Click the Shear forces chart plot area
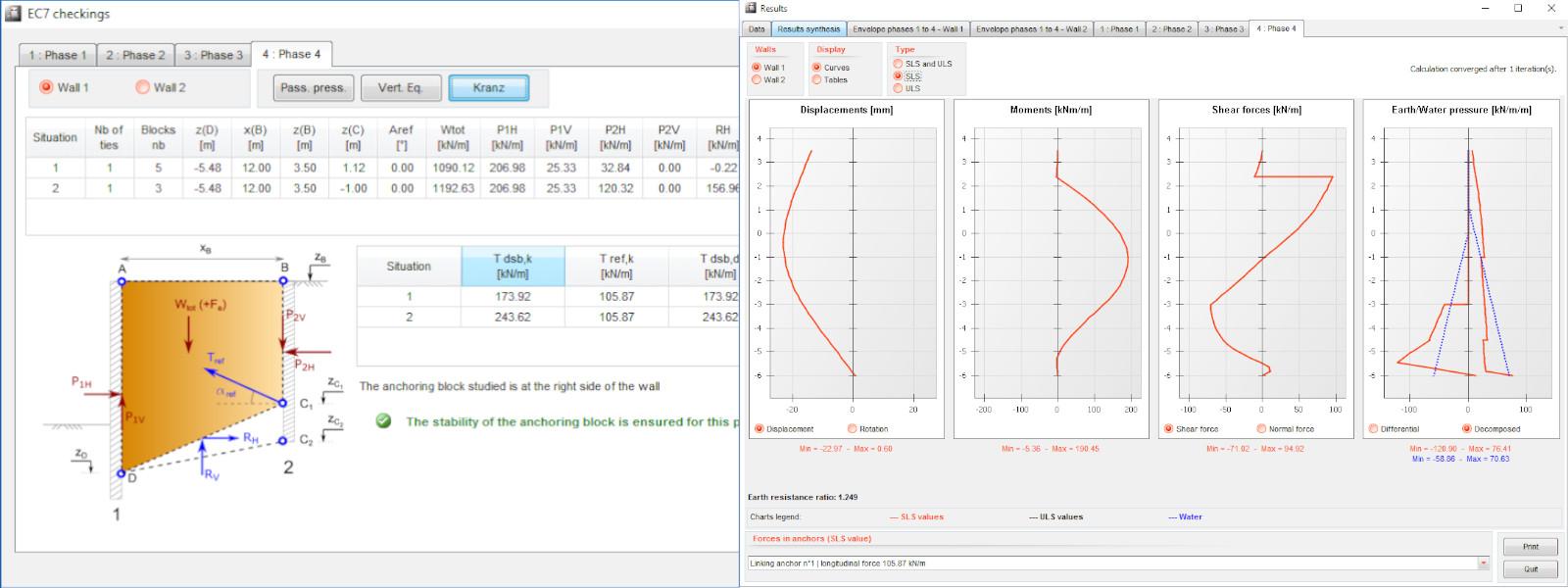Image resolution: width=1568 pixels, height=588 pixels. [1262, 264]
